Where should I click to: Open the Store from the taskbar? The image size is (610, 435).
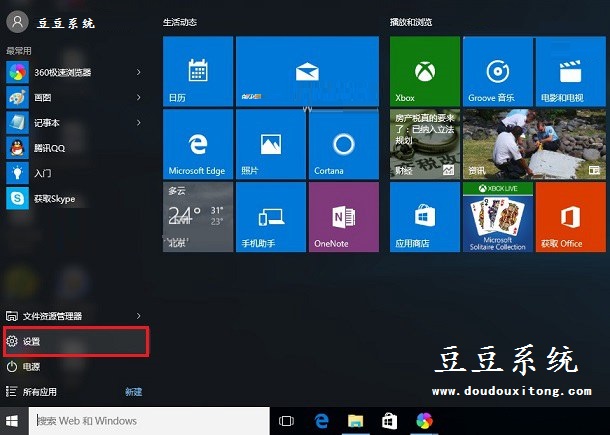(389, 421)
